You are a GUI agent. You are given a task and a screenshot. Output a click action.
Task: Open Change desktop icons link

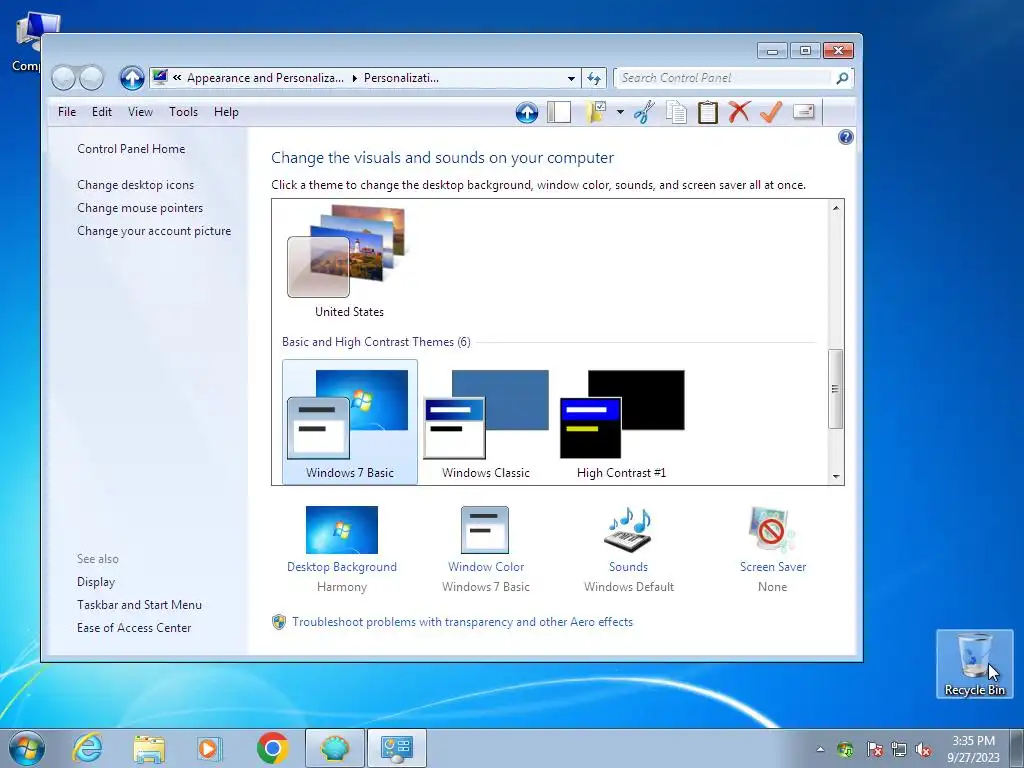135,185
